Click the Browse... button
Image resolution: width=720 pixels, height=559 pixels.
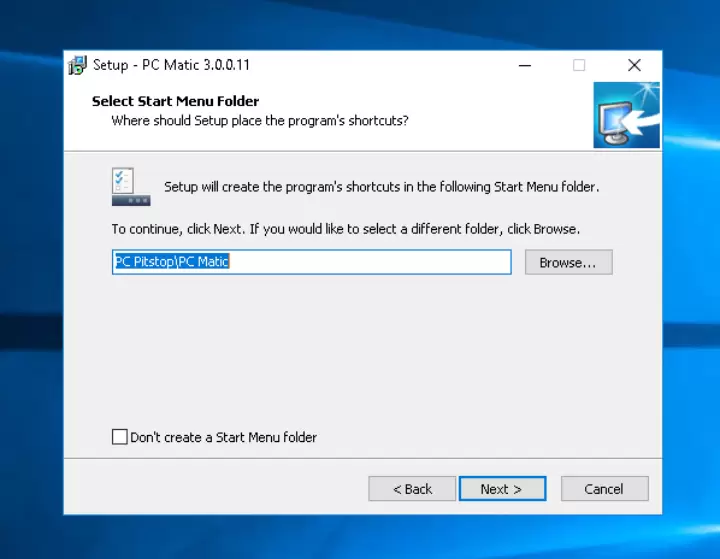click(x=568, y=262)
